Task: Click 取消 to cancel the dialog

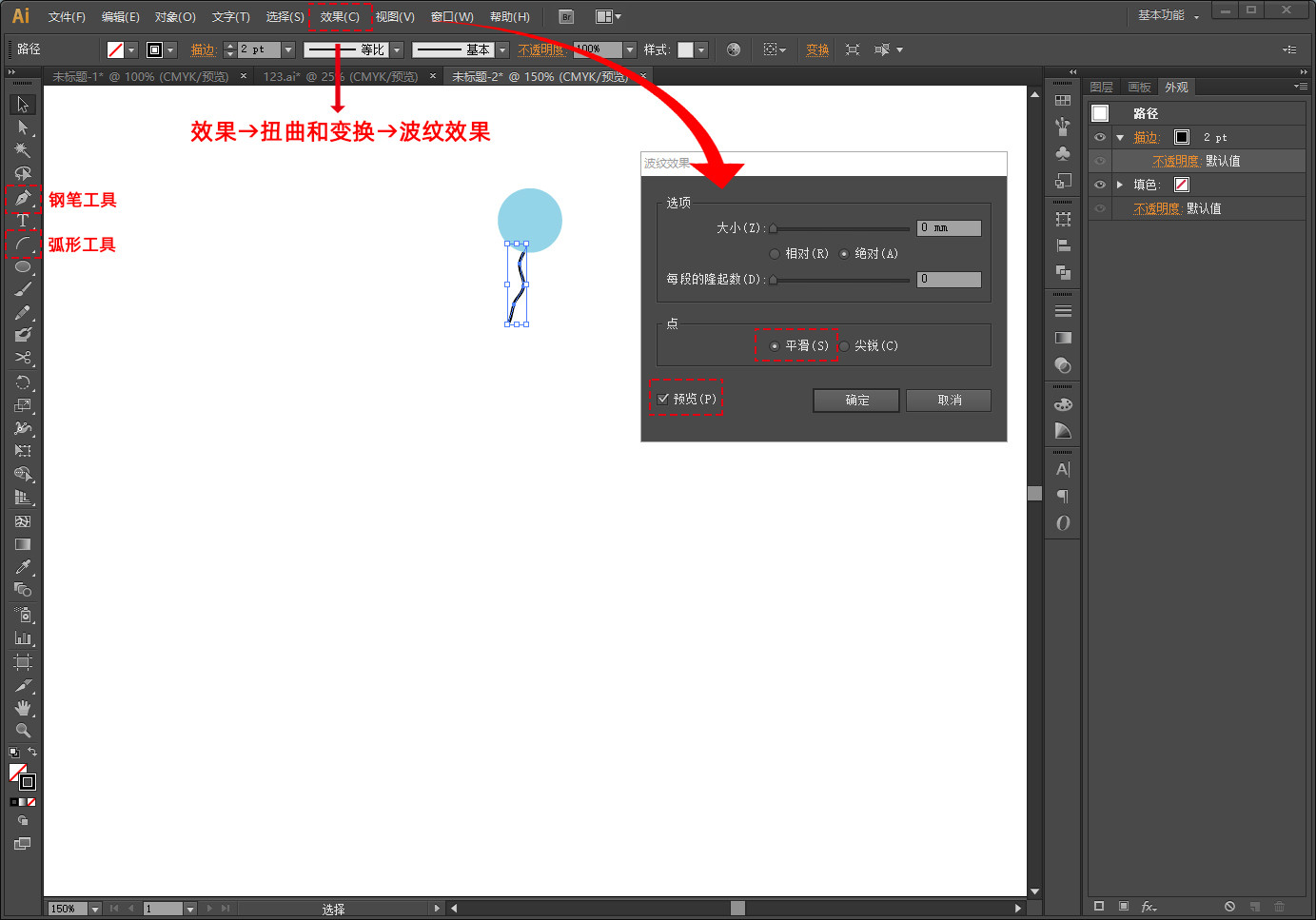Action: tap(949, 401)
